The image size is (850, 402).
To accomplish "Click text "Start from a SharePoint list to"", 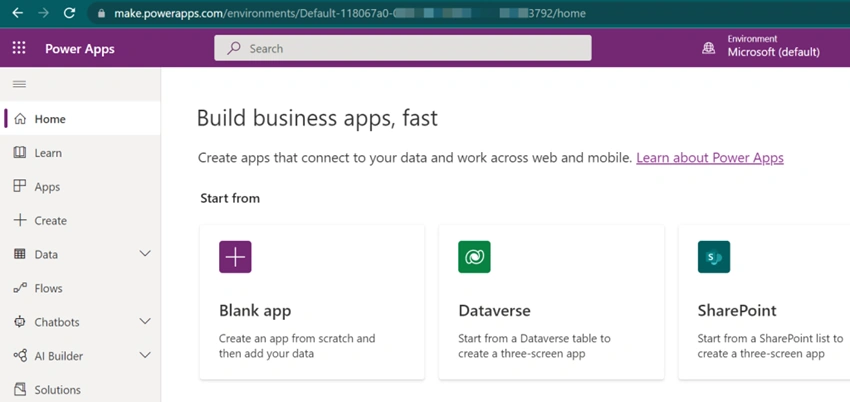I will coord(770,339).
